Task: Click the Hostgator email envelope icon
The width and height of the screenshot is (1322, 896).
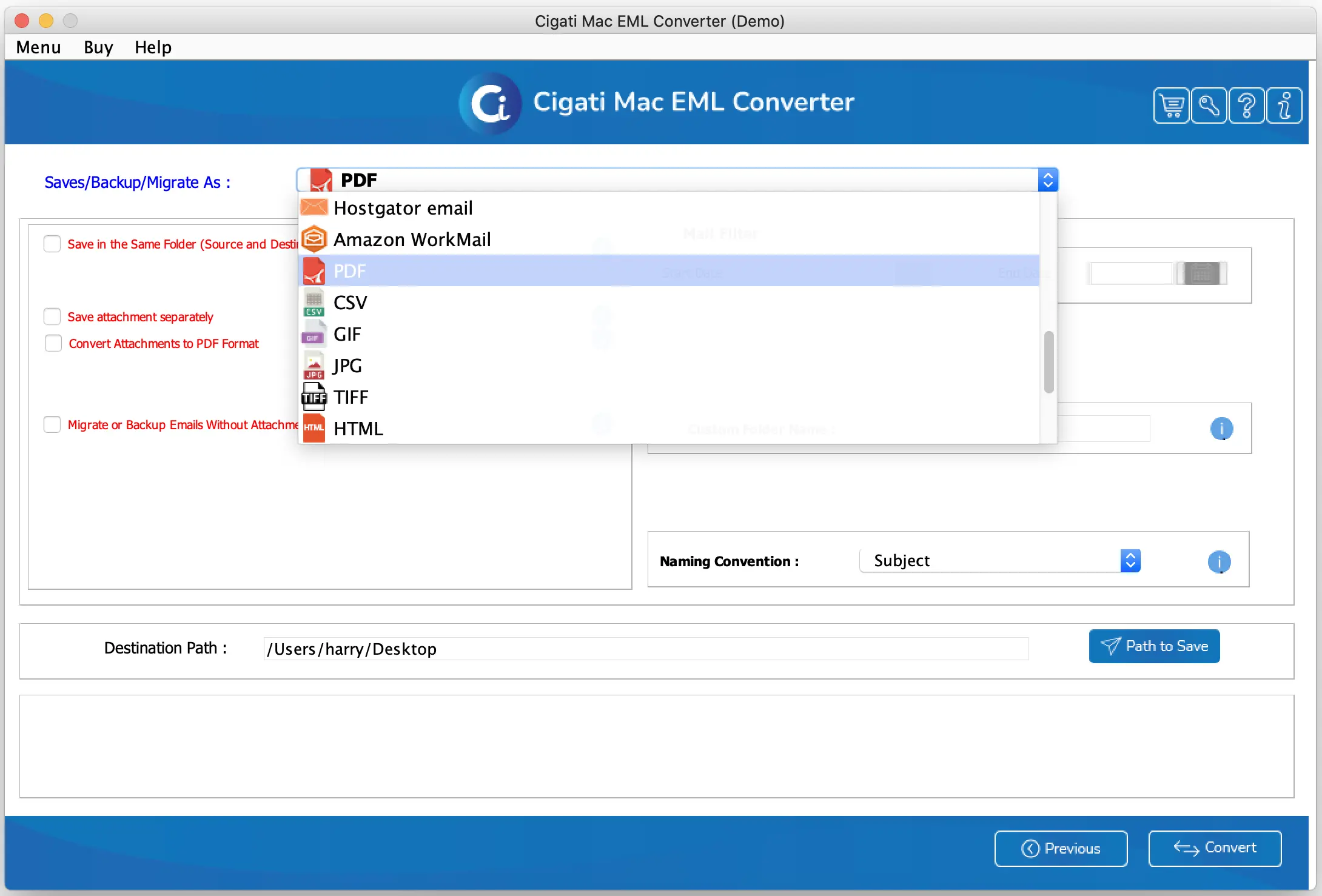Action: (x=314, y=207)
